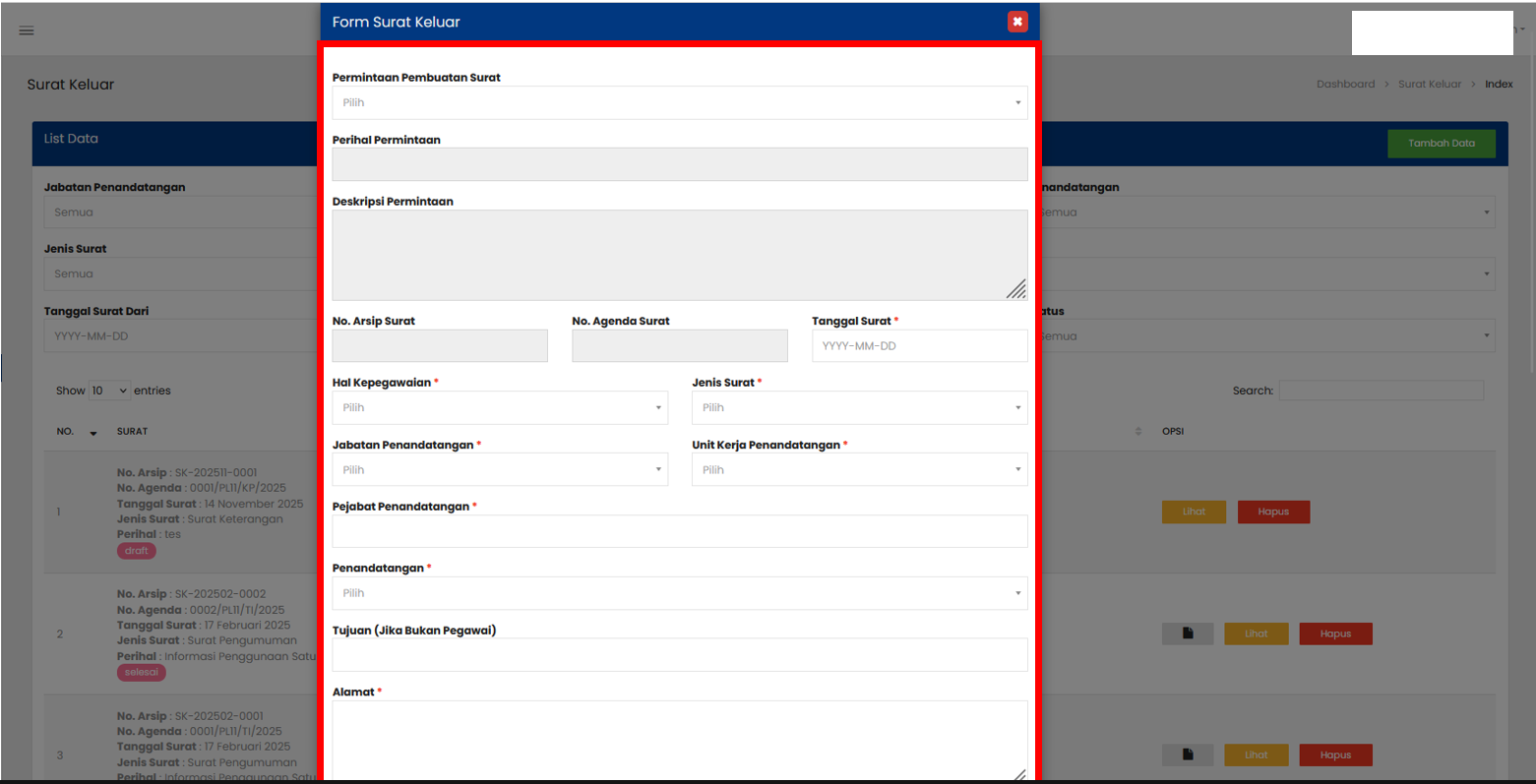
Task: Click resize handle of Deskripsi Permintaan textarea
Action: click(x=1016, y=289)
